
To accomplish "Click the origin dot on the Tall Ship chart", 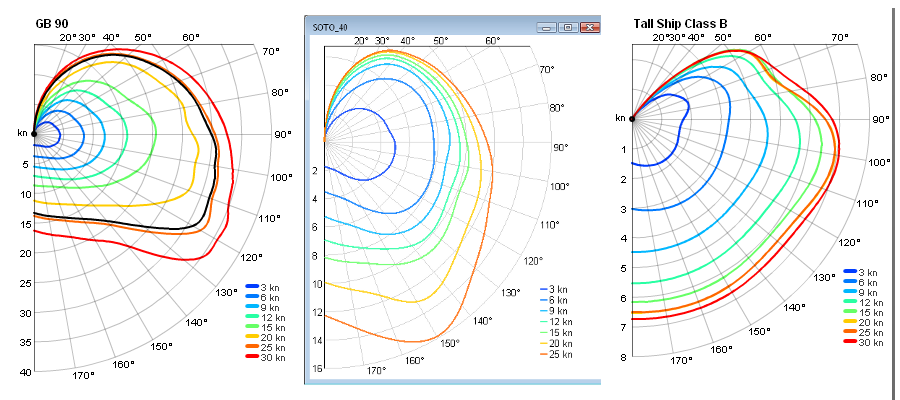I will point(632,118).
